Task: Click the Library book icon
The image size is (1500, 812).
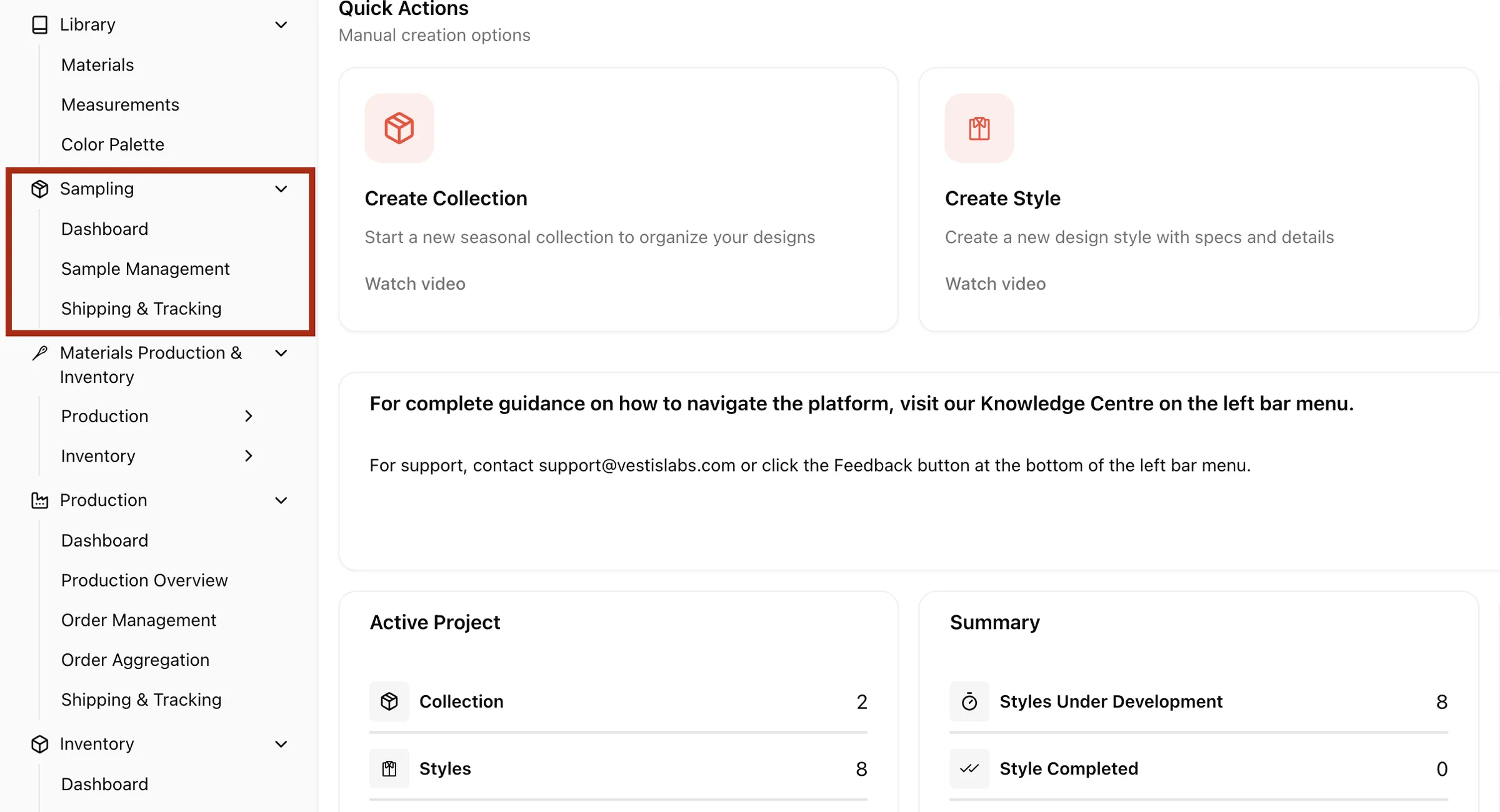Action: point(40,25)
